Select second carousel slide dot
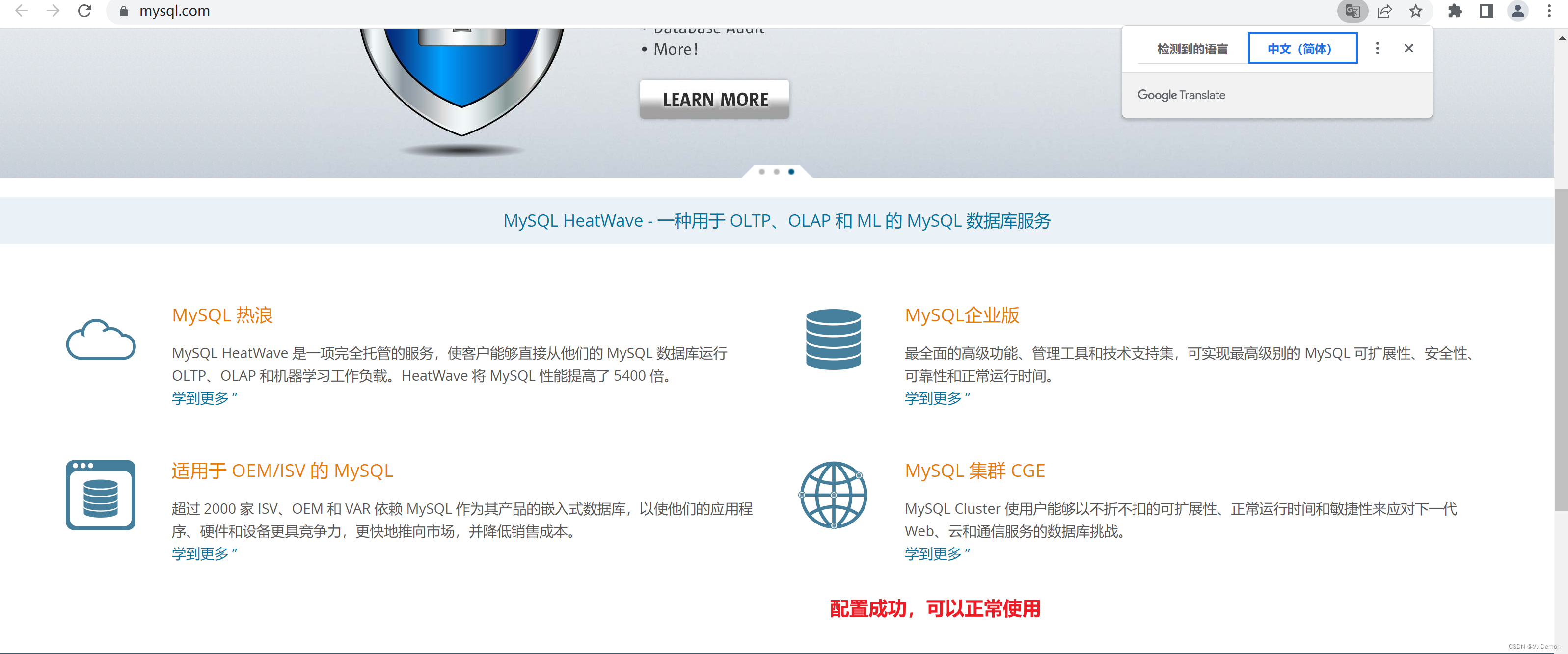1568x654 pixels. point(776,172)
